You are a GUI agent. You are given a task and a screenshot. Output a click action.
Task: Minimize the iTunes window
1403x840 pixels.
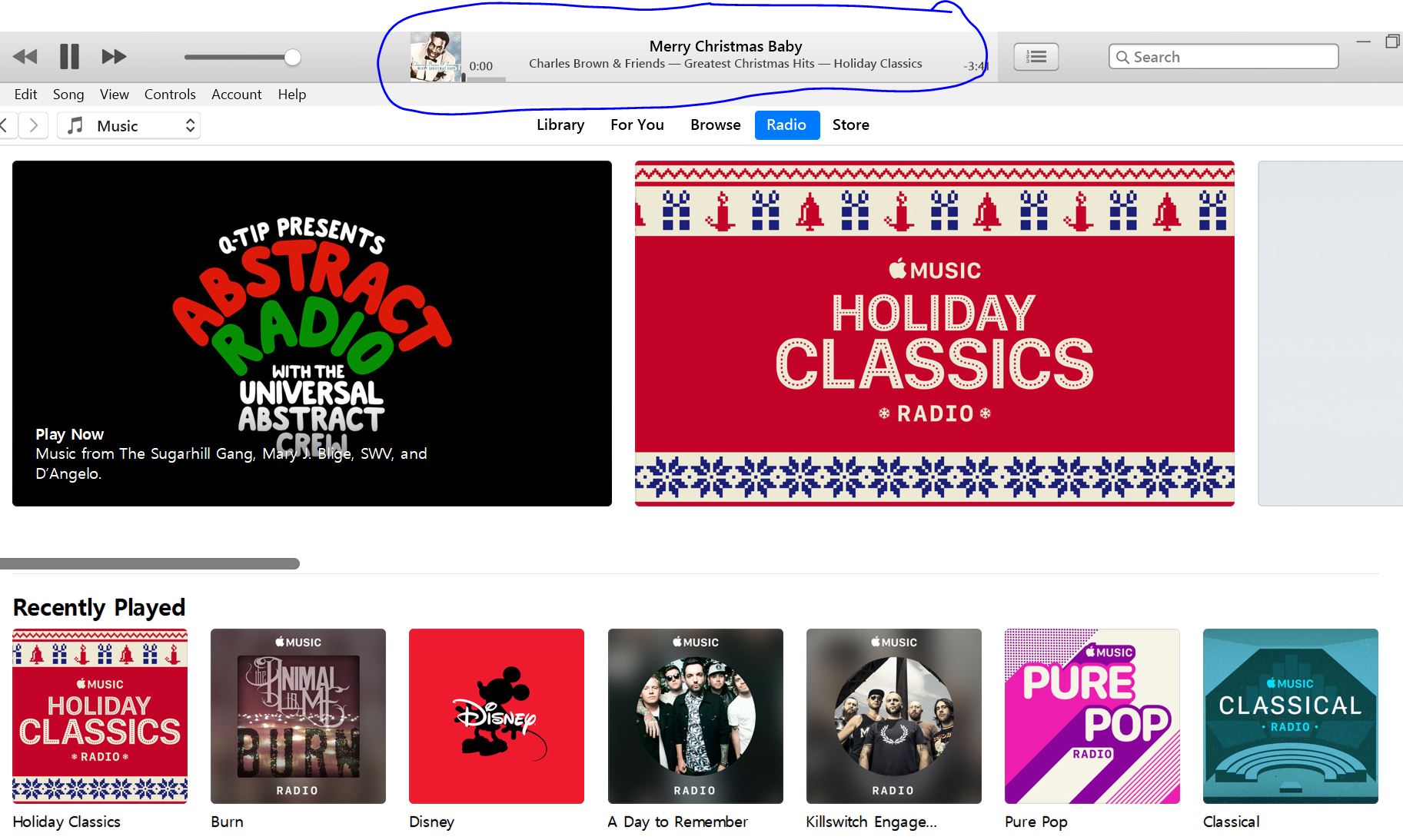click(x=1363, y=42)
